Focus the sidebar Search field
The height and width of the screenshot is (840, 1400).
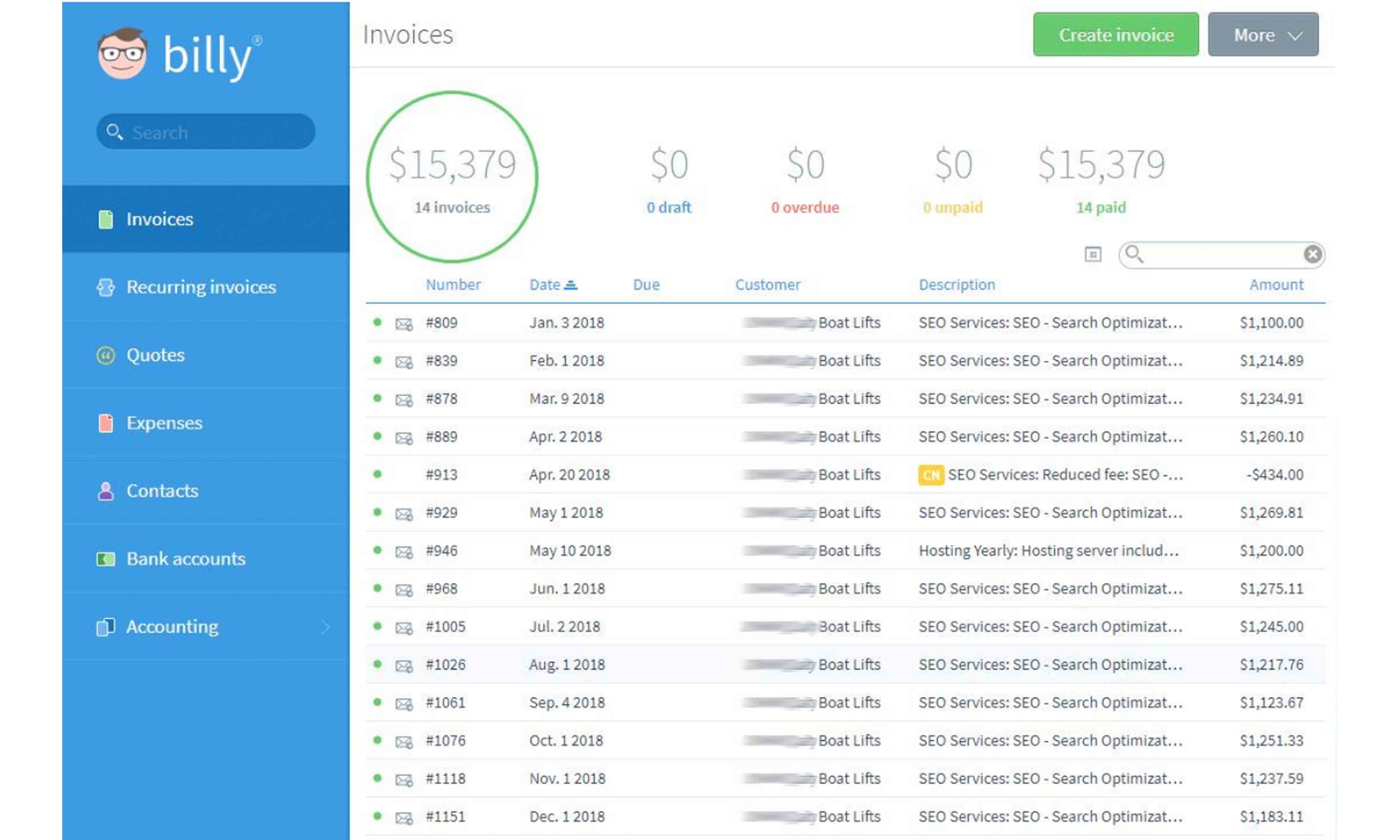205,132
